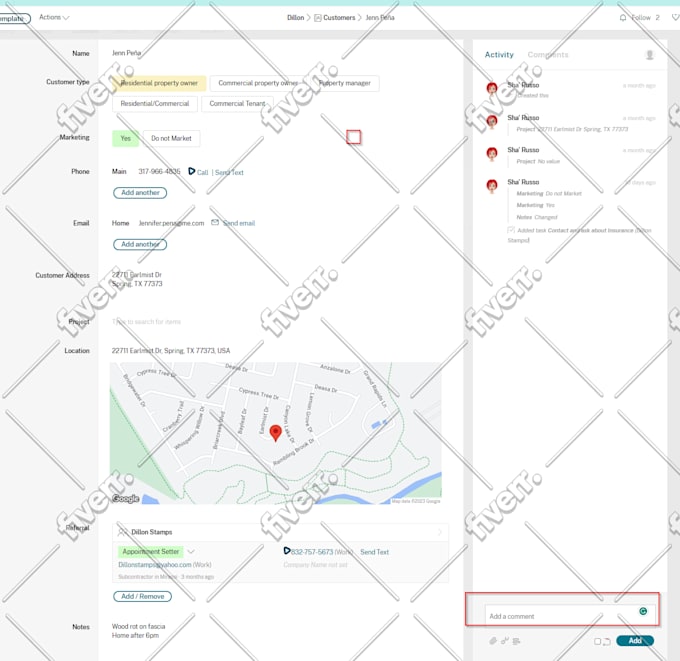Select Residential/Commercial customer type

[x=155, y=104]
